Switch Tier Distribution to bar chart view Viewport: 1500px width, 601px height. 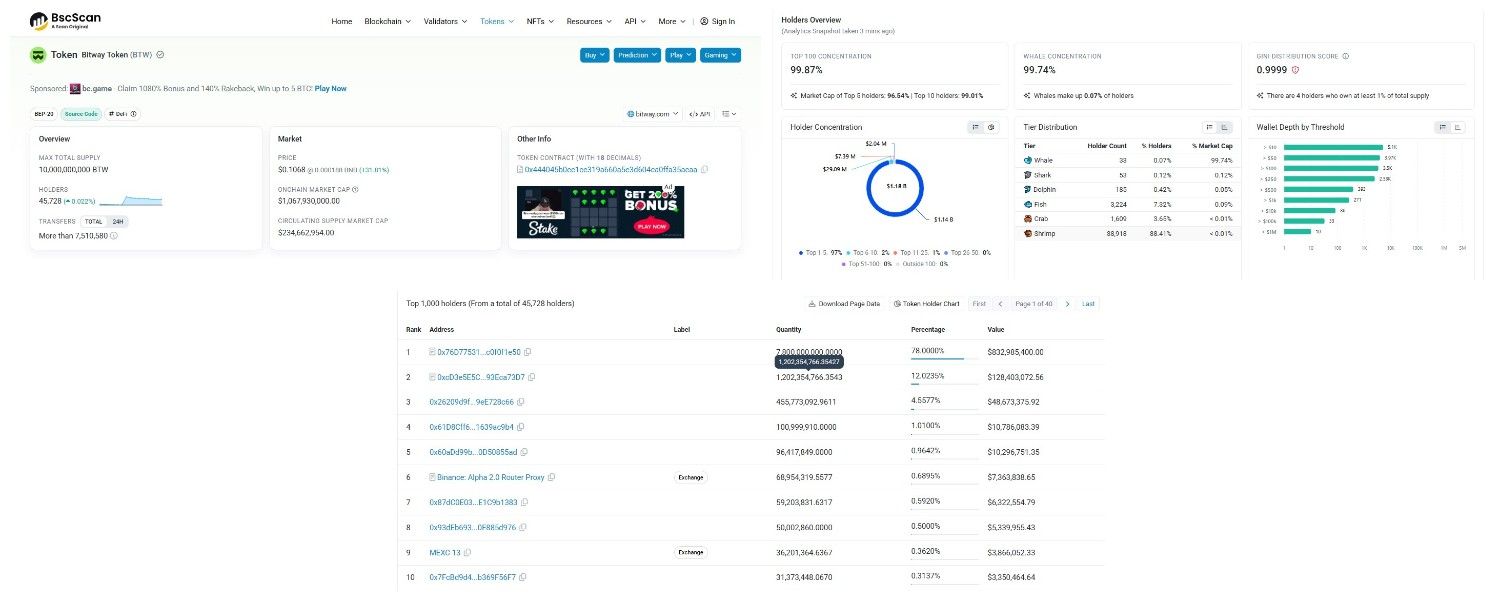(1225, 127)
